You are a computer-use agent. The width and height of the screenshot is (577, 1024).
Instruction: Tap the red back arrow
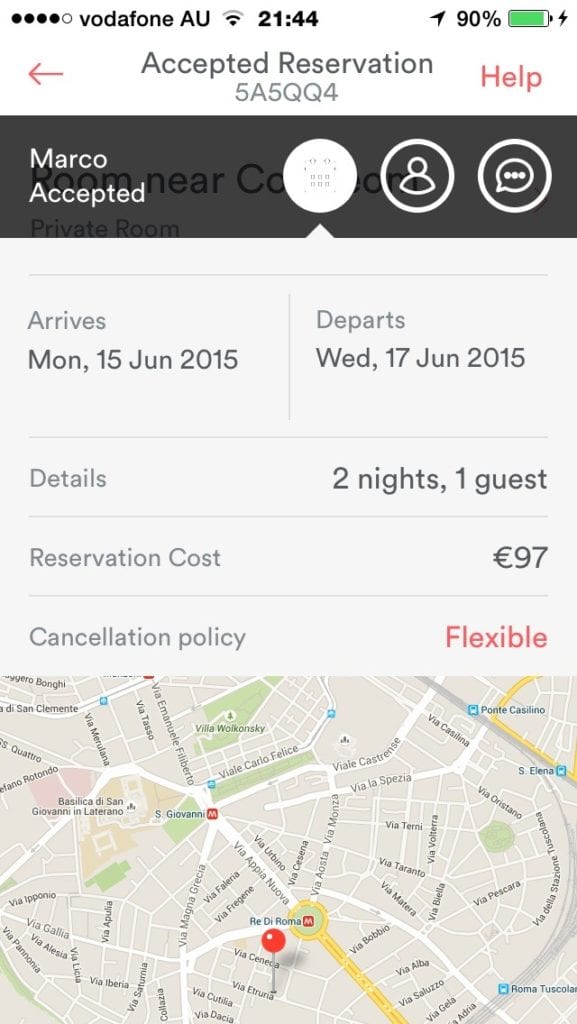coord(46,74)
